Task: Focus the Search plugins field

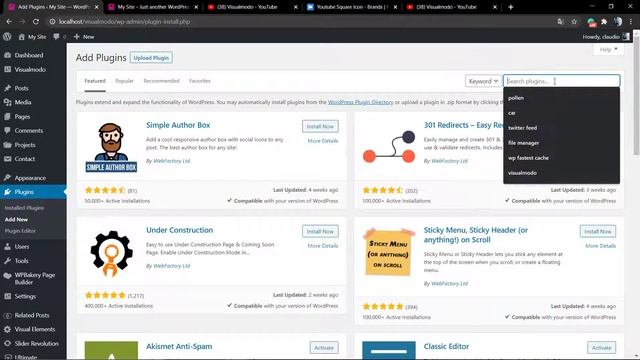Action: pos(561,81)
